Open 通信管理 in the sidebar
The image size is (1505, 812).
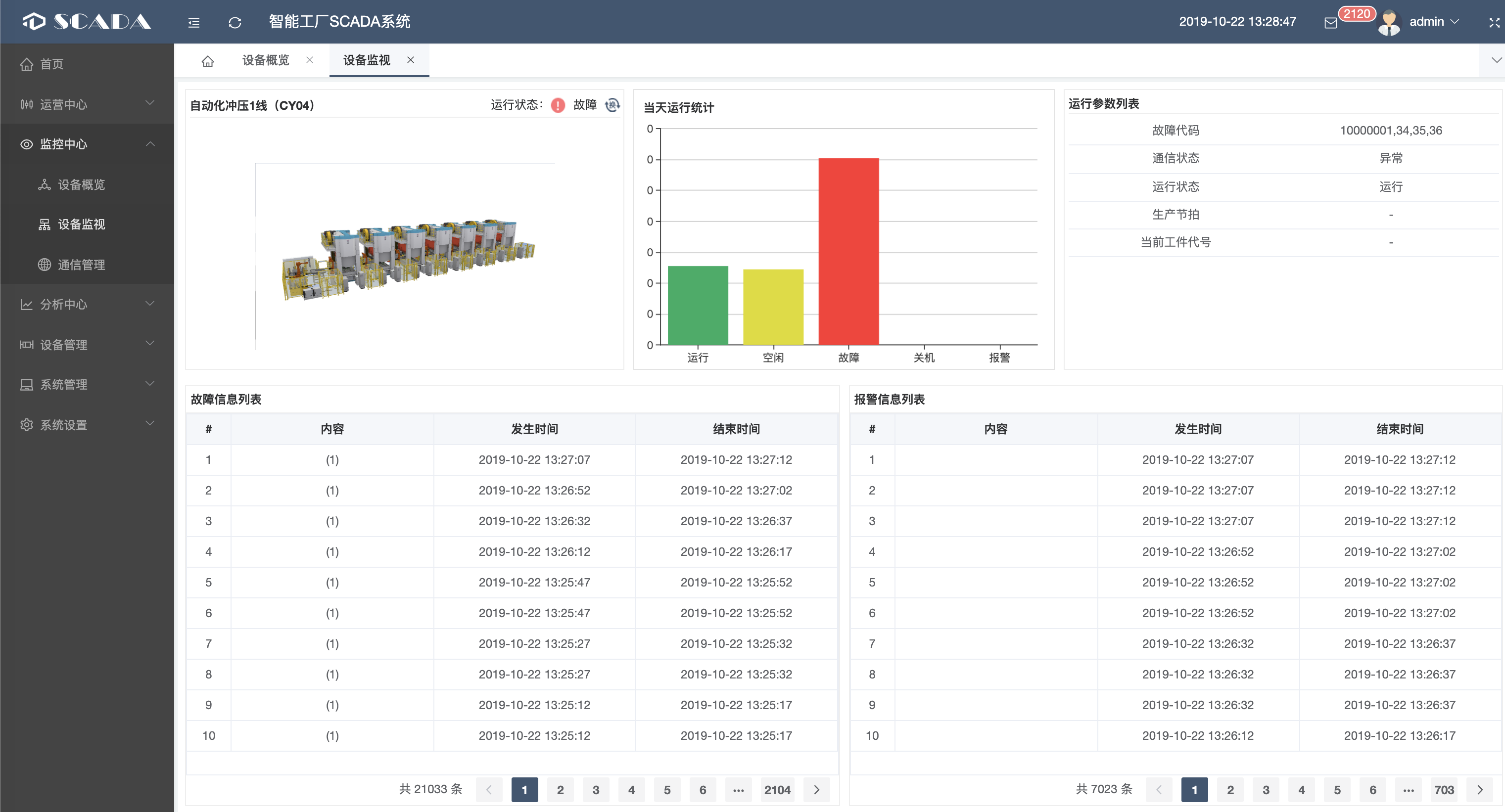click(x=81, y=265)
